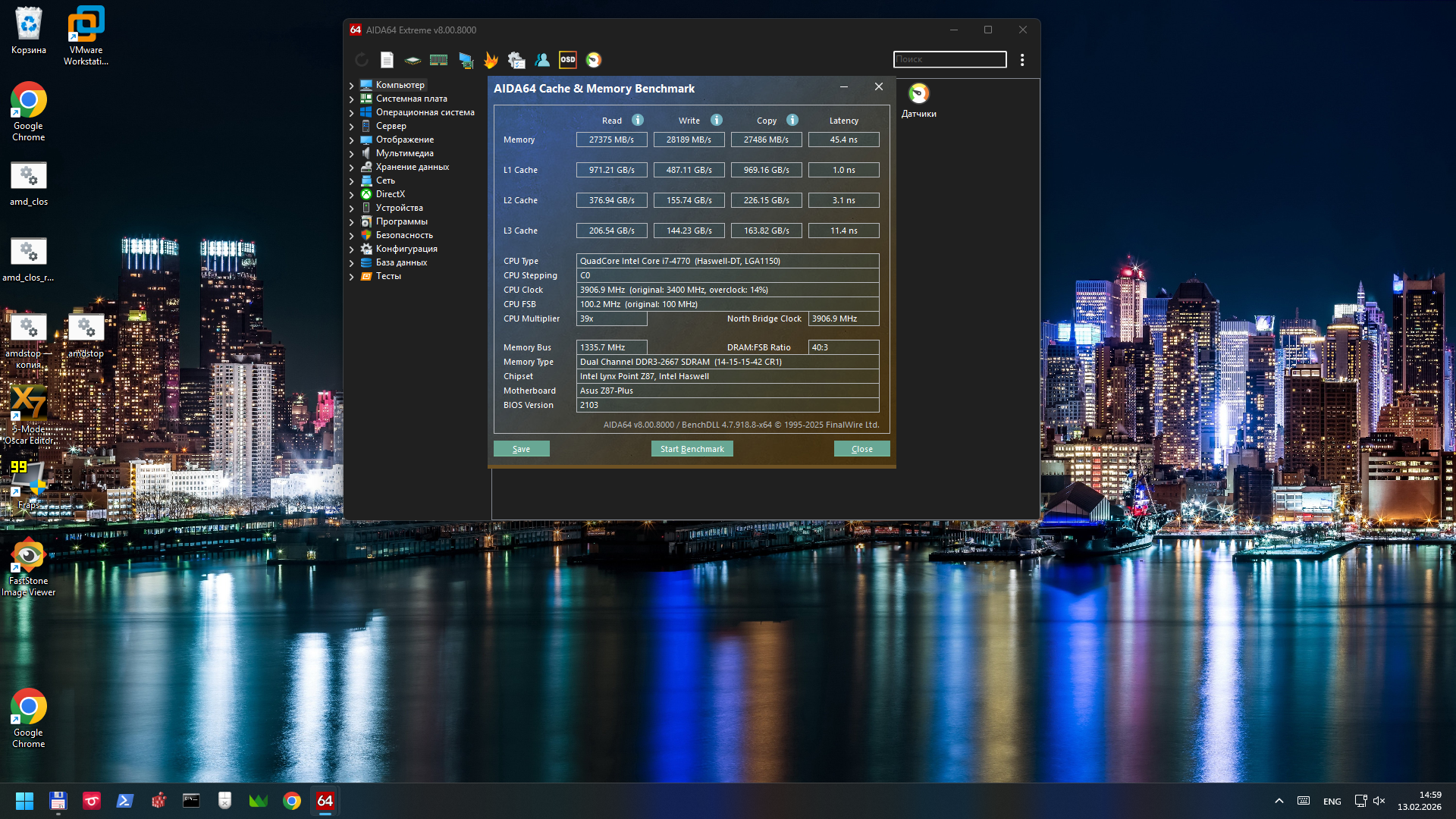The width and height of the screenshot is (1456, 819).
Task: Select Компьютер in the tree
Action: pyautogui.click(x=400, y=85)
